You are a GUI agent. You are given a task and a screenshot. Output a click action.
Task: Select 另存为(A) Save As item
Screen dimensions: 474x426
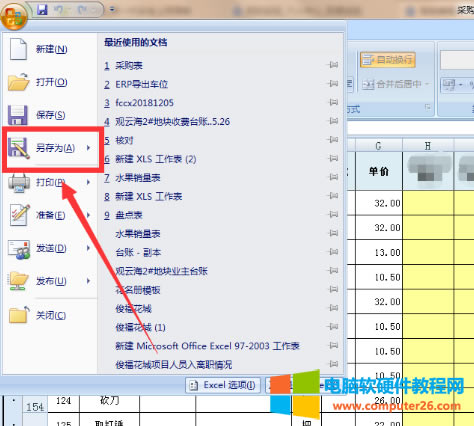tap(51, 148)
